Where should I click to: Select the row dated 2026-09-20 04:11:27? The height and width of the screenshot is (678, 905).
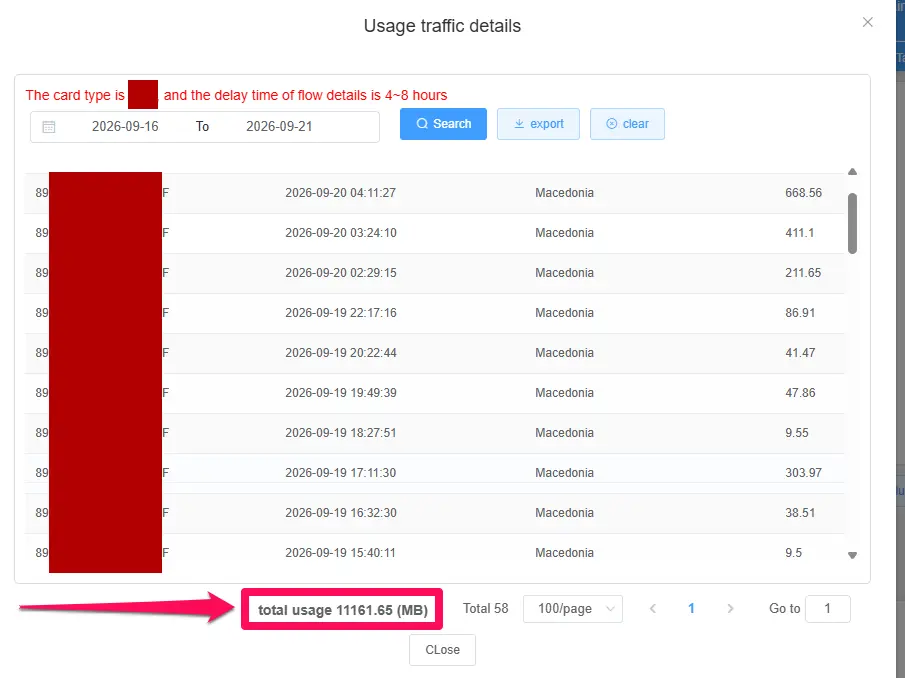click(434, 193)
